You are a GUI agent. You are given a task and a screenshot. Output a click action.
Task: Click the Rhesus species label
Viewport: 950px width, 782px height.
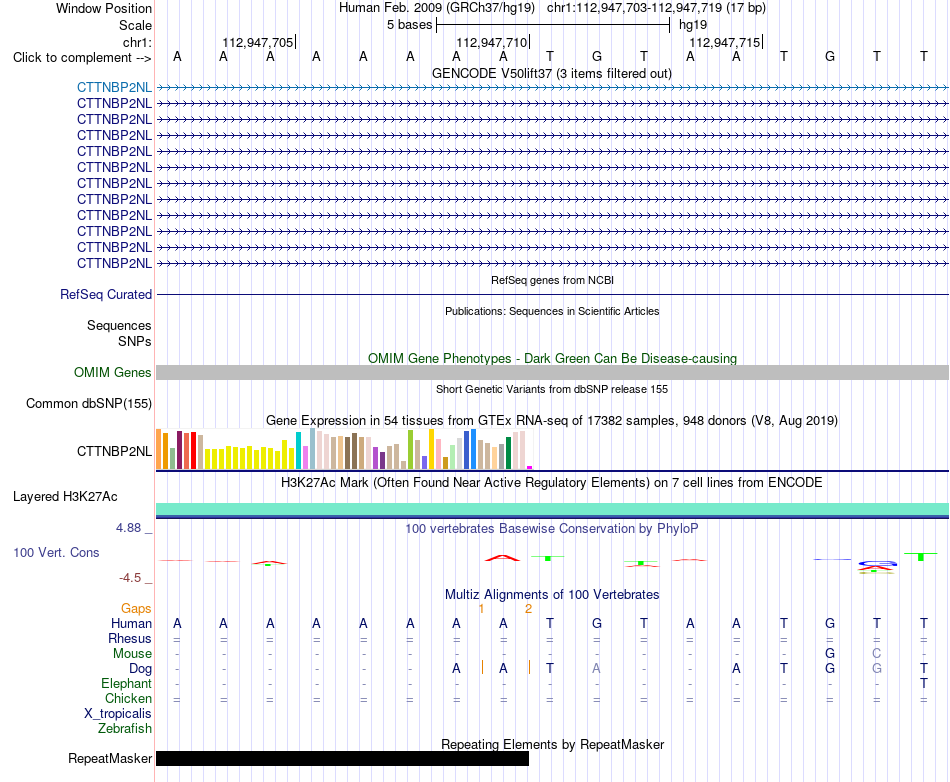[130, 638]
